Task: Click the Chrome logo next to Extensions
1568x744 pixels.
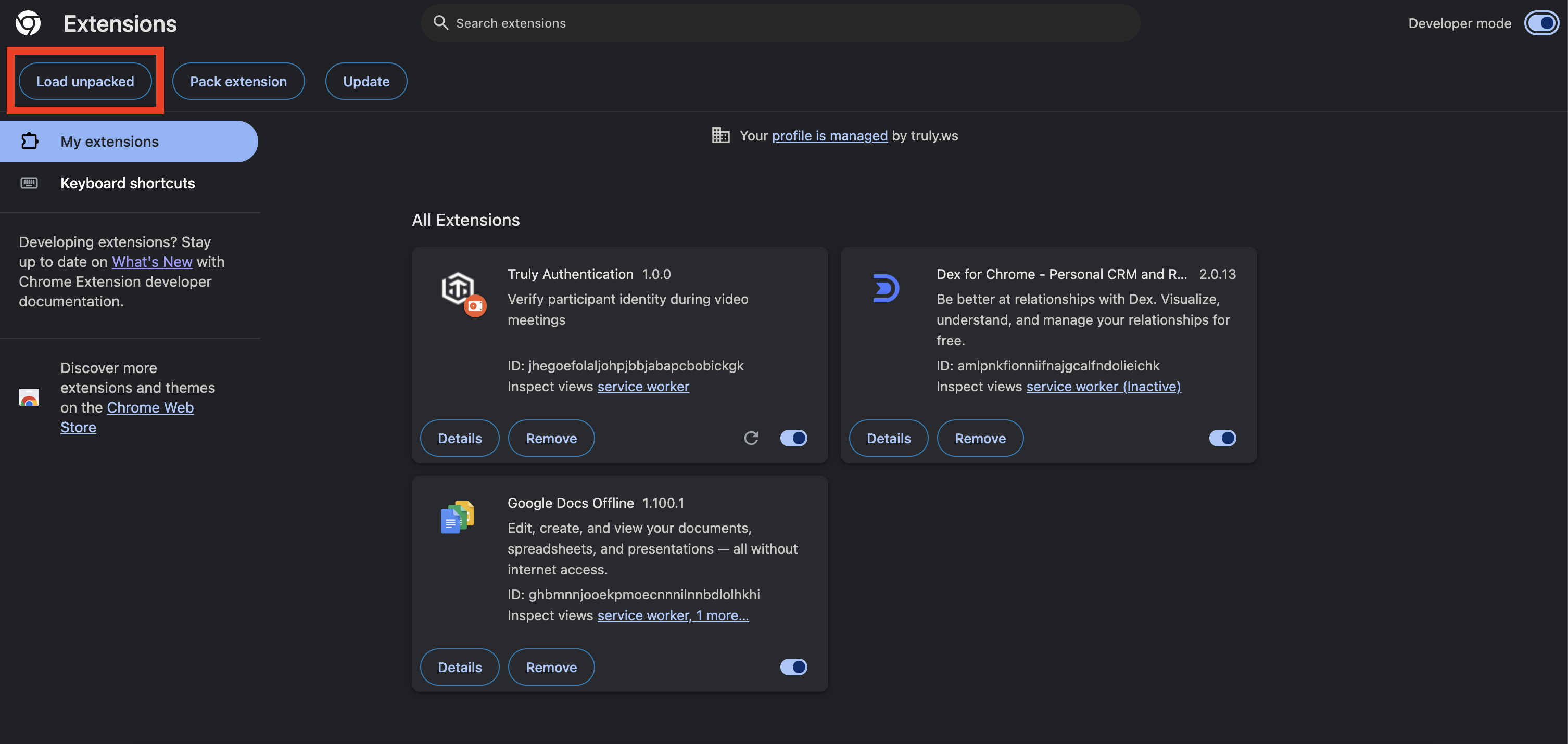Action: click(28, 23)
